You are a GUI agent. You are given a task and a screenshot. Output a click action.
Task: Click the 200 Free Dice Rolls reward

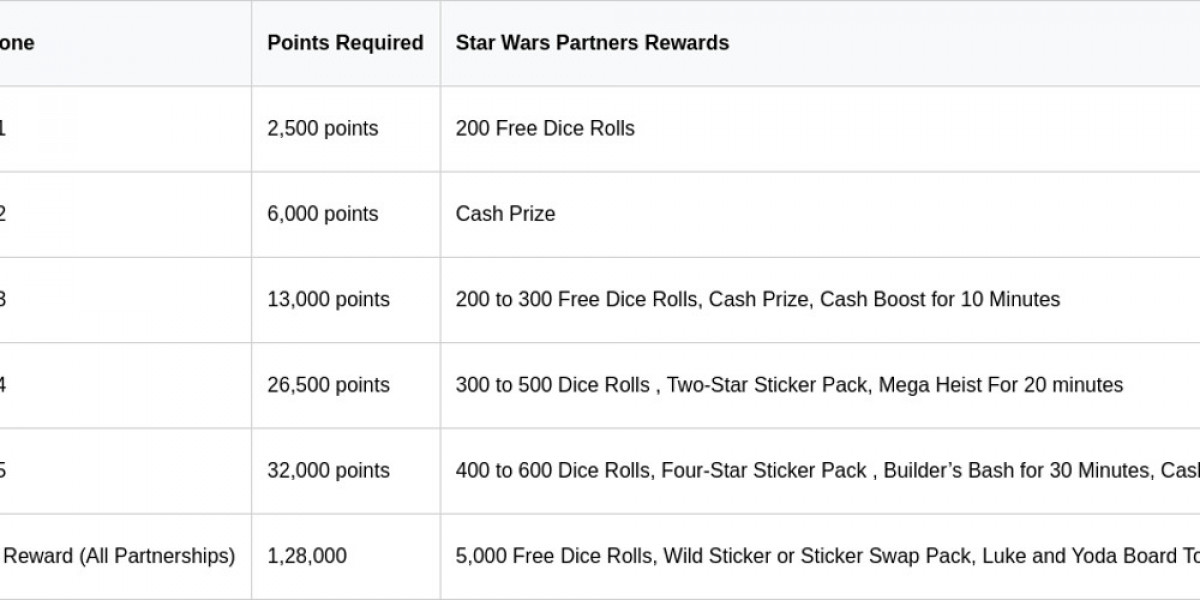pos(545,129)
